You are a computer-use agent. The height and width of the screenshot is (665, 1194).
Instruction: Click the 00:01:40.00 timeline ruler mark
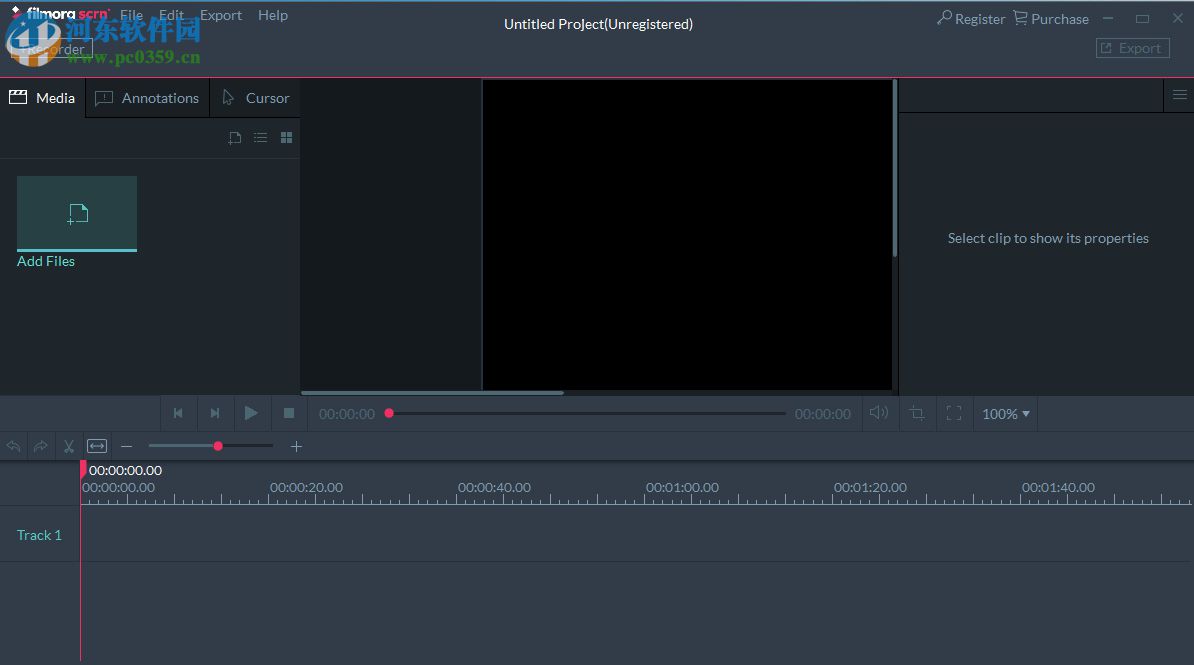[1058, 487]
